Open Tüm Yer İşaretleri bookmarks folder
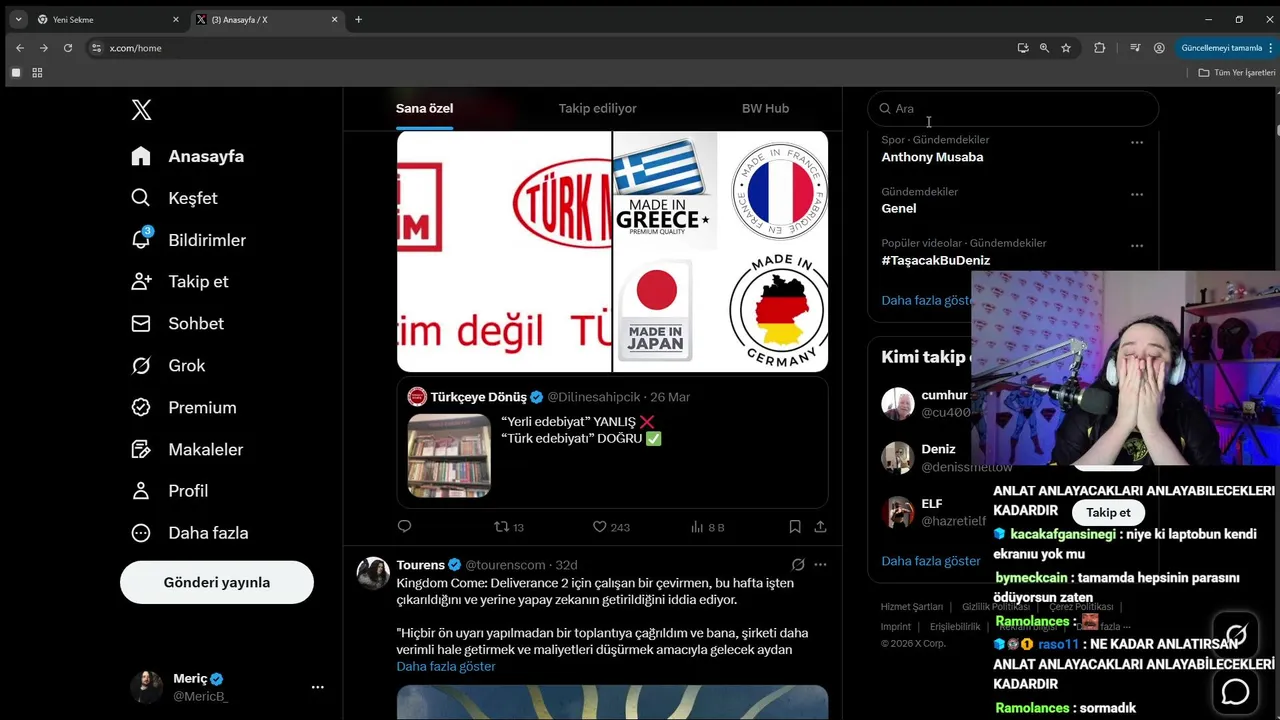The height and width of the screenshot is (720, 1280). point(1237,73)
